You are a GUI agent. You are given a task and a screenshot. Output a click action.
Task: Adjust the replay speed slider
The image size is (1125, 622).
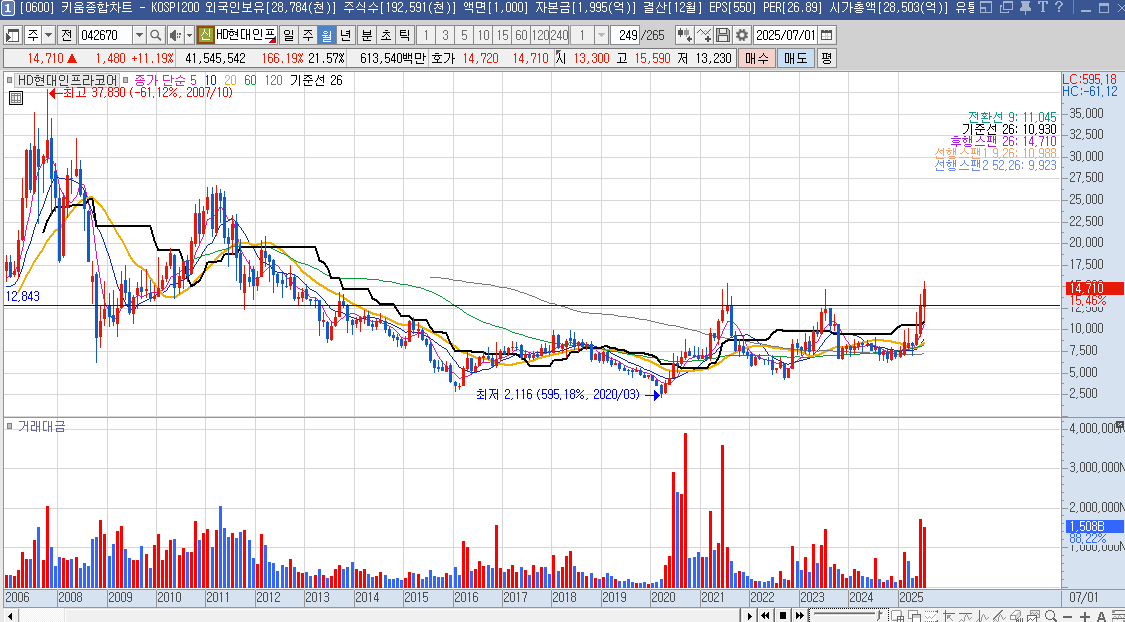coord(847,616)
